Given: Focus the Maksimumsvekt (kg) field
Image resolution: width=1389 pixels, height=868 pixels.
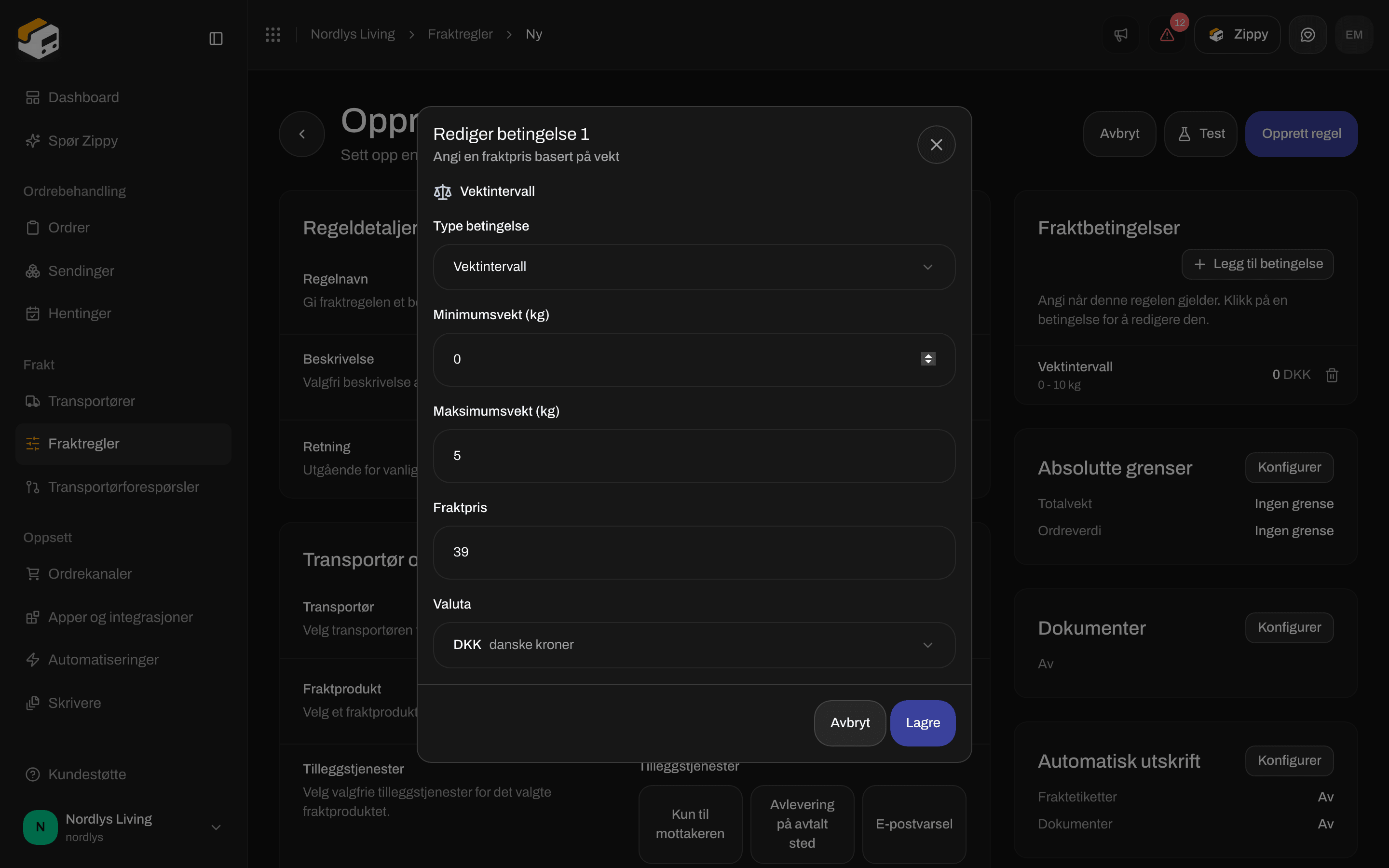Looking at the screenshot, I should pyautogui.click(x=694, y=456).
